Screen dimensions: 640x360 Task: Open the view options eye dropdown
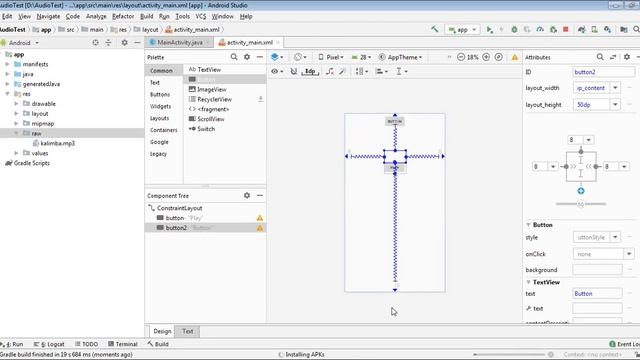(277, 71)
